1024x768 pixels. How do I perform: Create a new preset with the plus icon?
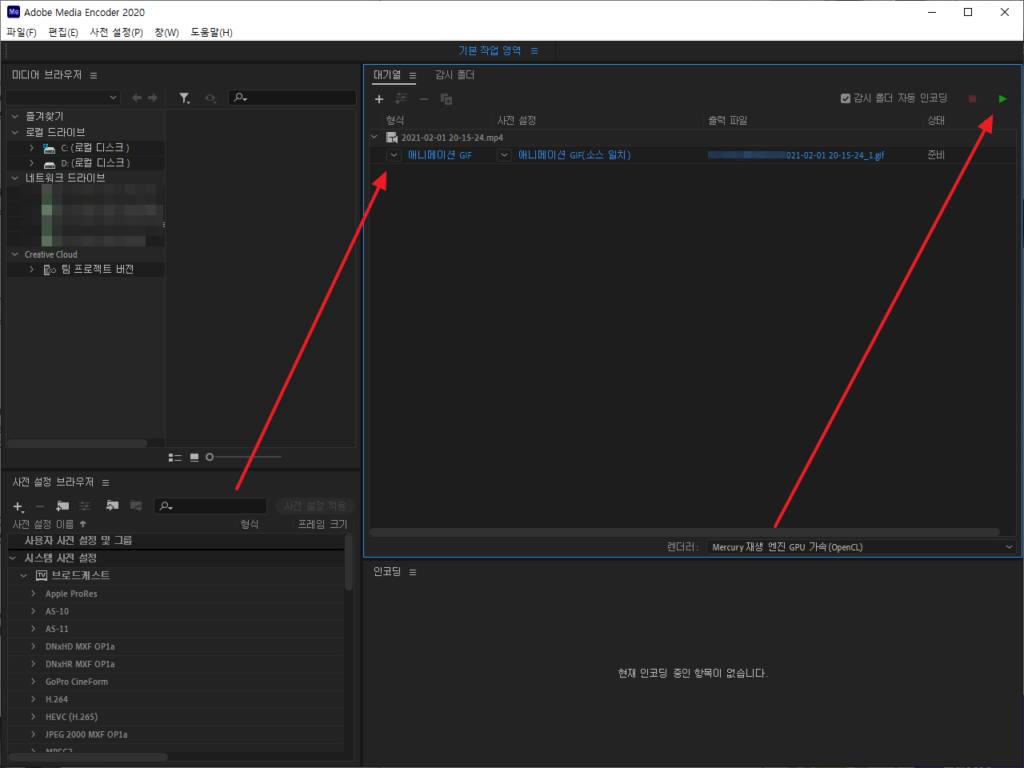17,506
